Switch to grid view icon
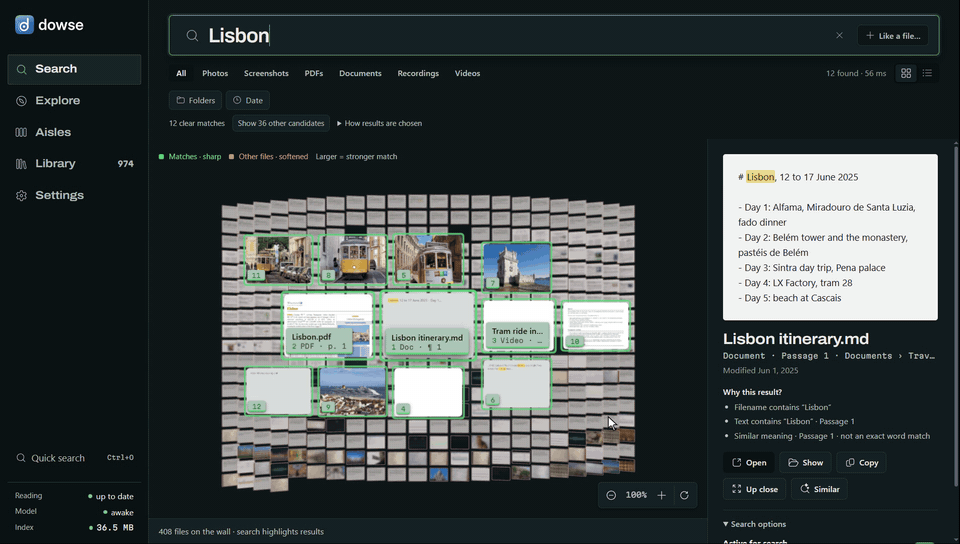The width and height of the screenshot is (960, 544). (x=906, y=73)
